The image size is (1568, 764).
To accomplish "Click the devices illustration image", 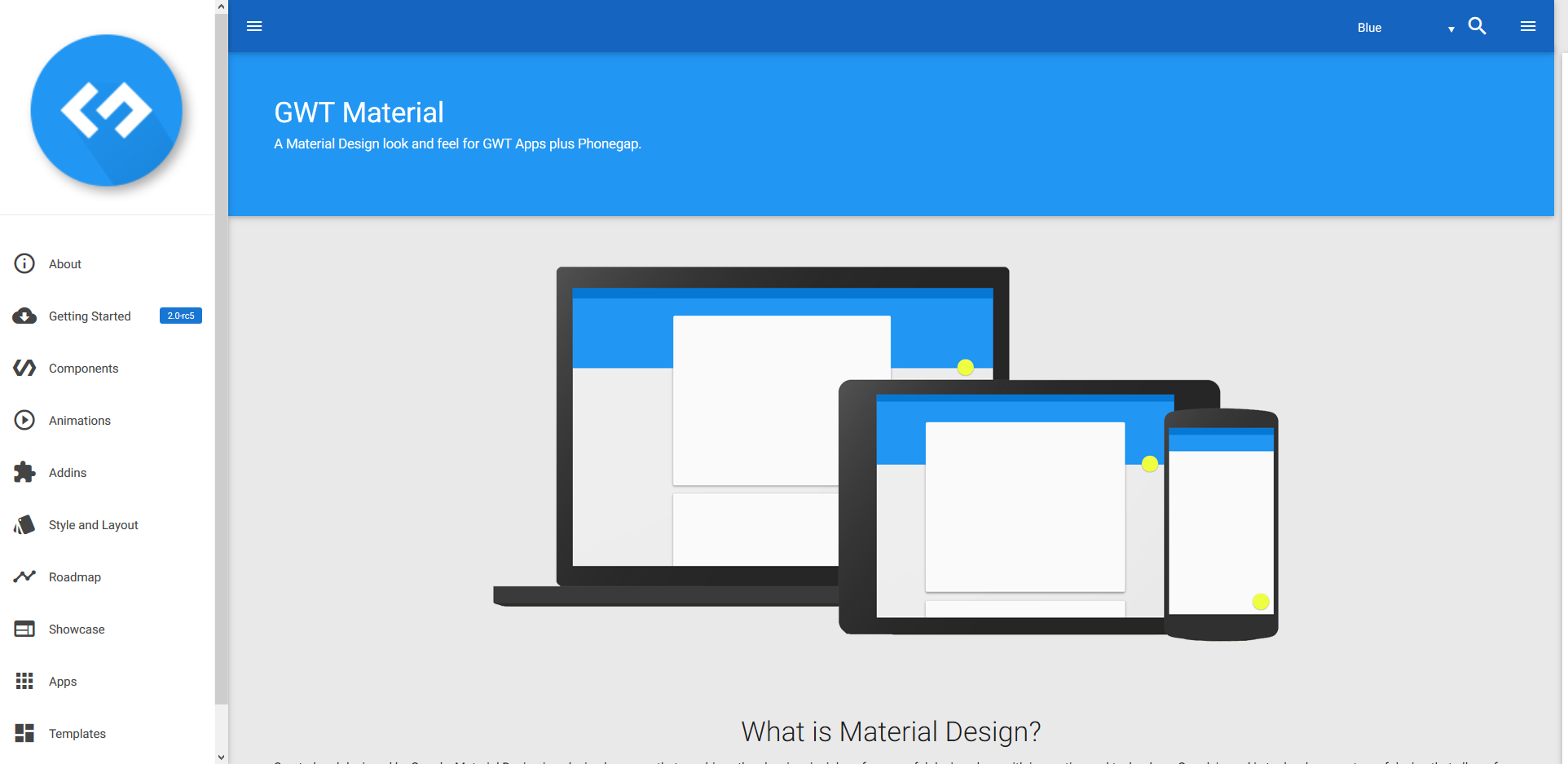I will (885, 453).
